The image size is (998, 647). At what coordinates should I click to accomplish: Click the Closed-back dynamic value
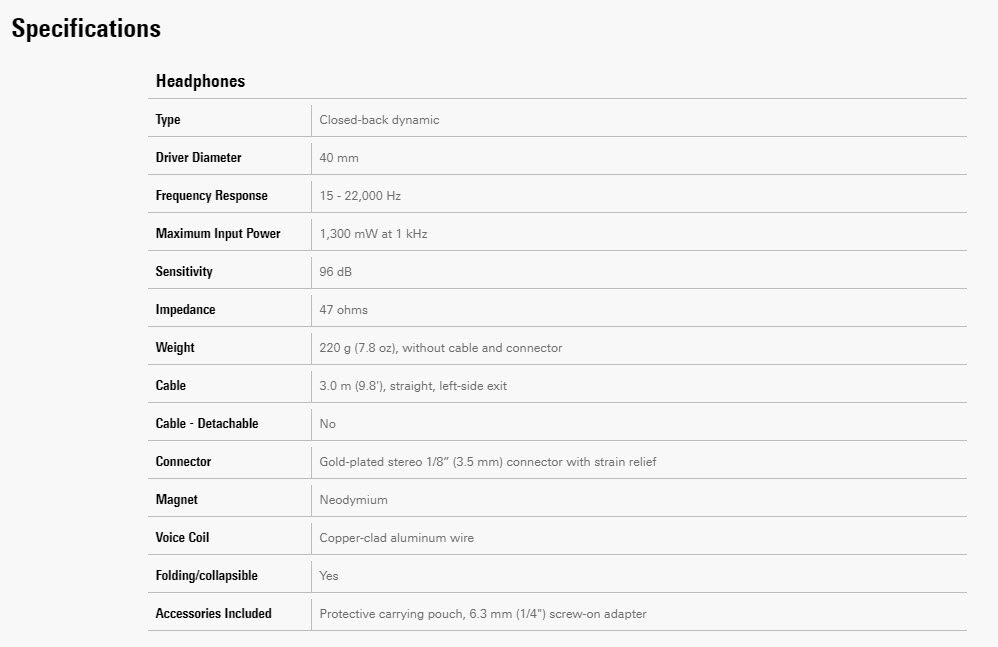pyautogui.click(x=379, y=120)
